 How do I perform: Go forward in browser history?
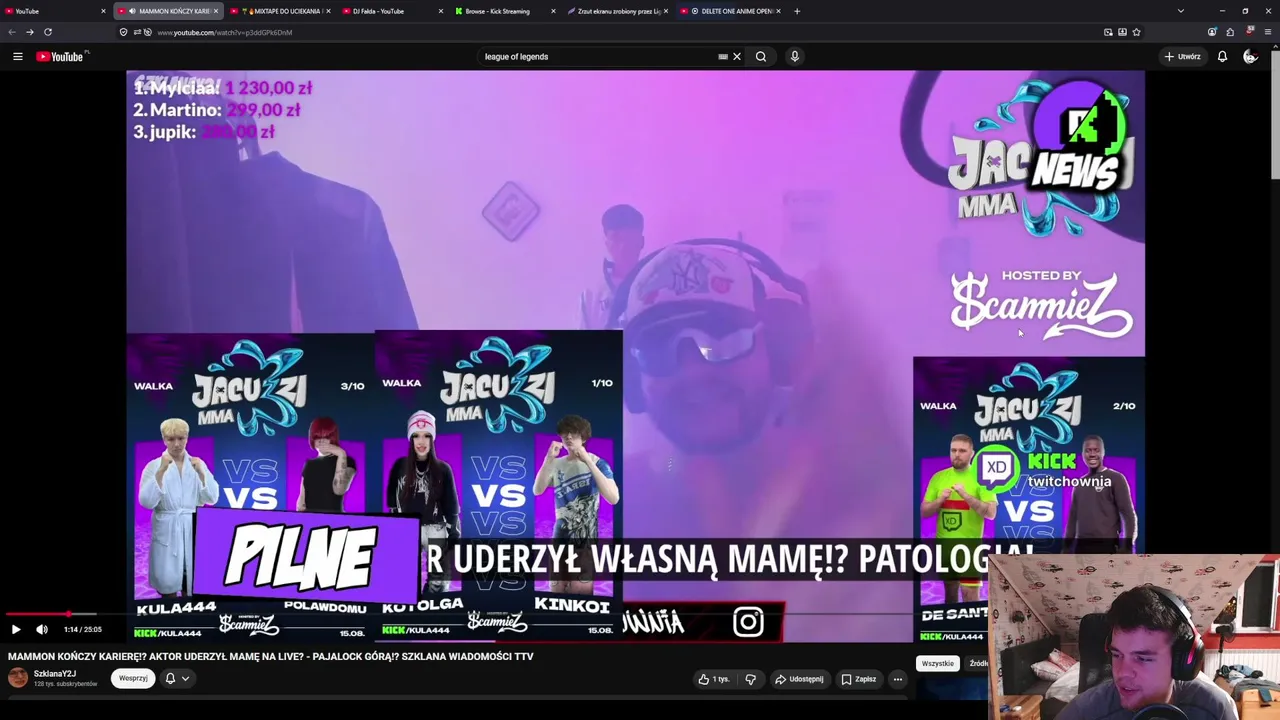click(29, 32)
